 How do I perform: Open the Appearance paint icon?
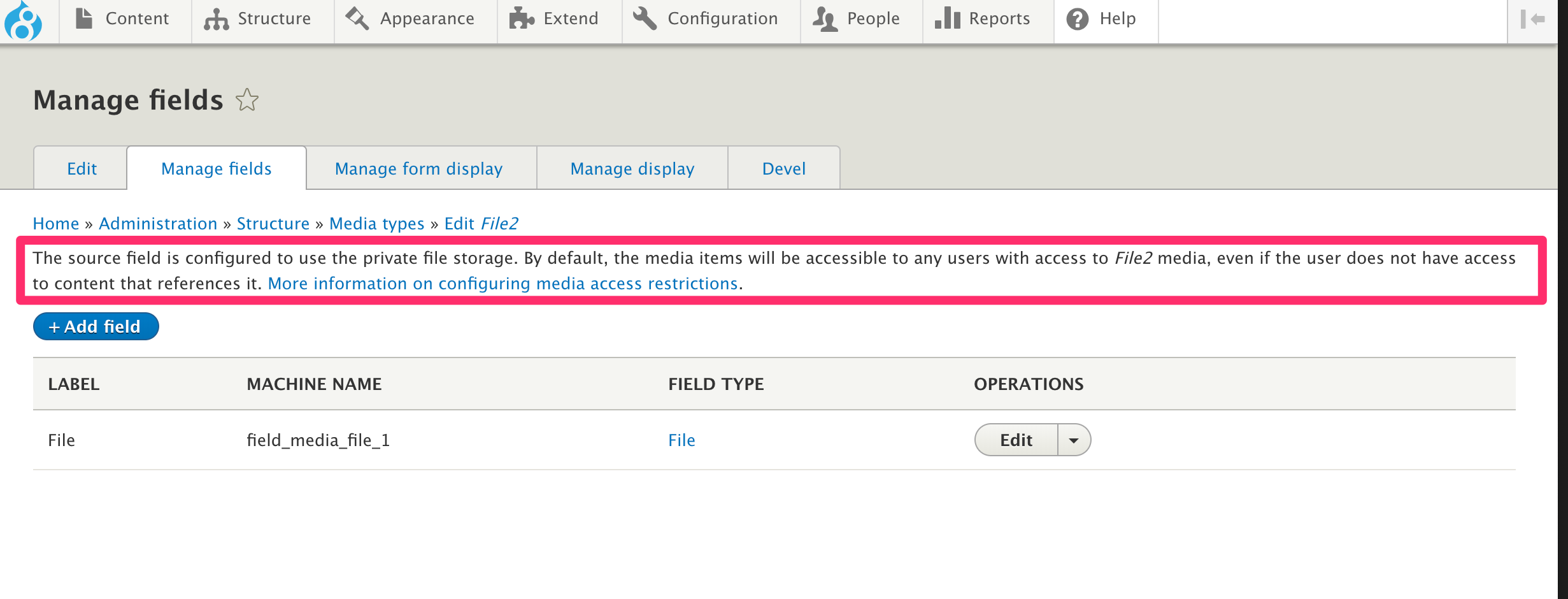pos(356,18)
